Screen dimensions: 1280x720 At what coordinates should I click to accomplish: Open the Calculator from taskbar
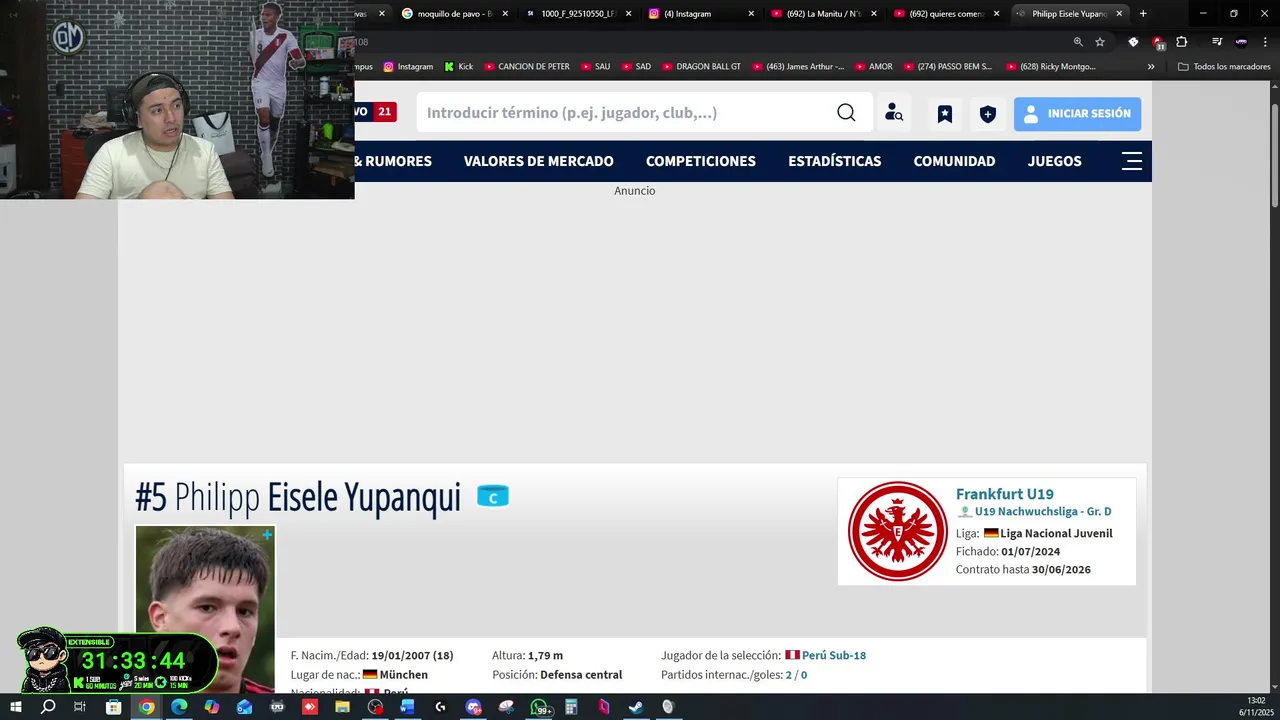click(571, 707)
